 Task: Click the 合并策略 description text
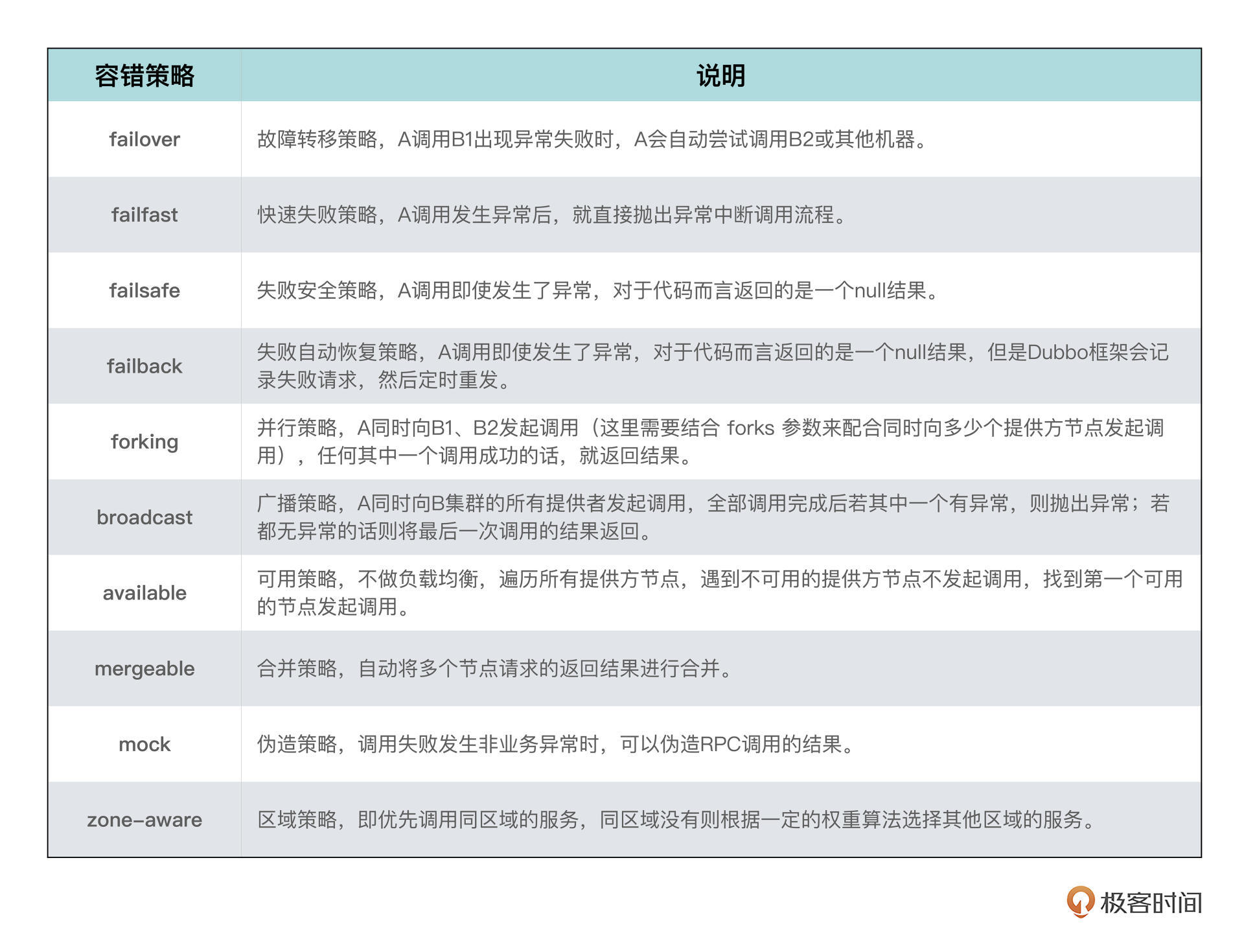[495, 668]
